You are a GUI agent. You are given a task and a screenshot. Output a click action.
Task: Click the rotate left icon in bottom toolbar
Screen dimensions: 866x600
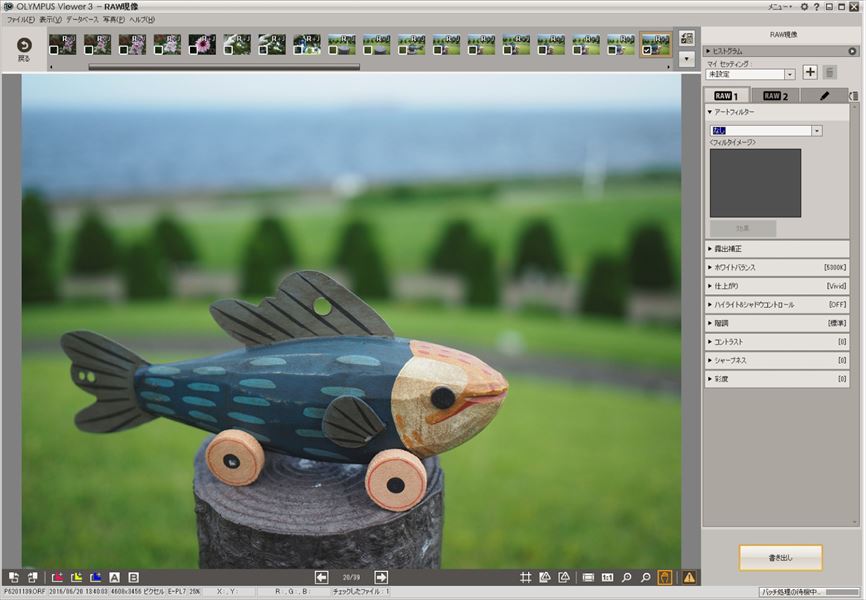pos(14,577)
